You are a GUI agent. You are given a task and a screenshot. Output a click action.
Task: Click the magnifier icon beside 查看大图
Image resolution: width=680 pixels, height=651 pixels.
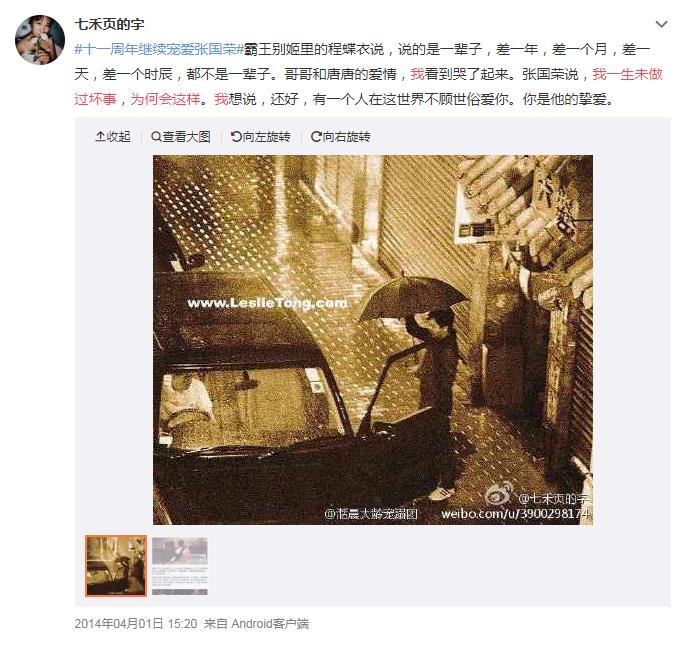coord(156,137)
